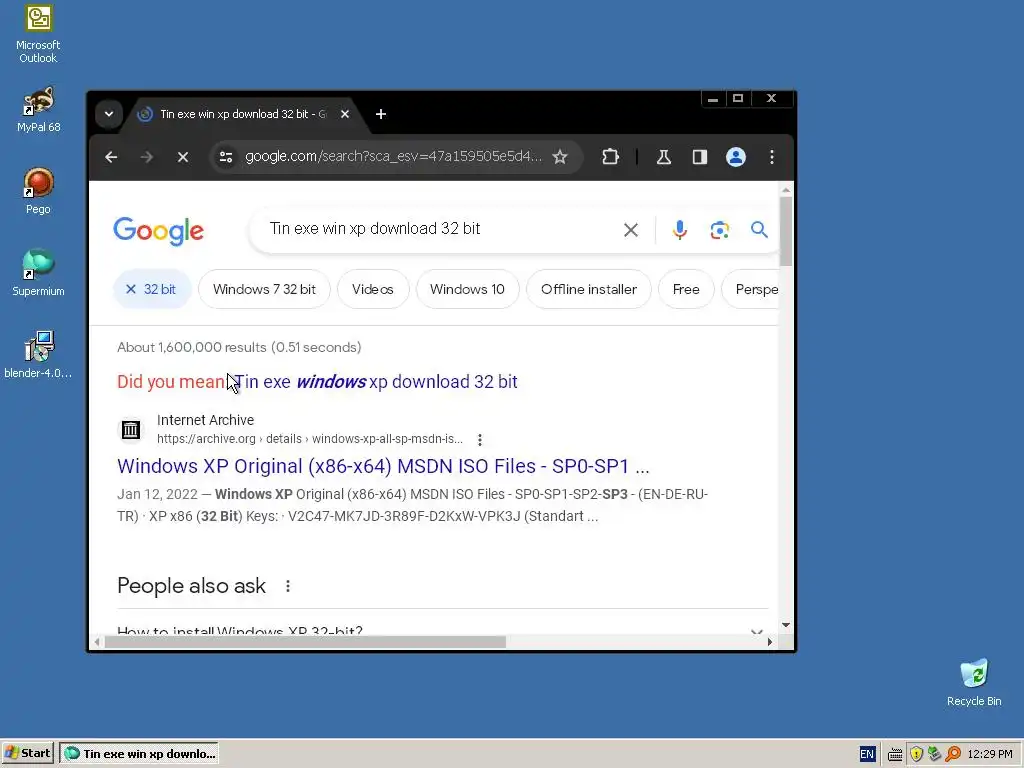
Task: Expand 'How to install Windows XP 32-bit?' question
Action: (x=442, y=632)
